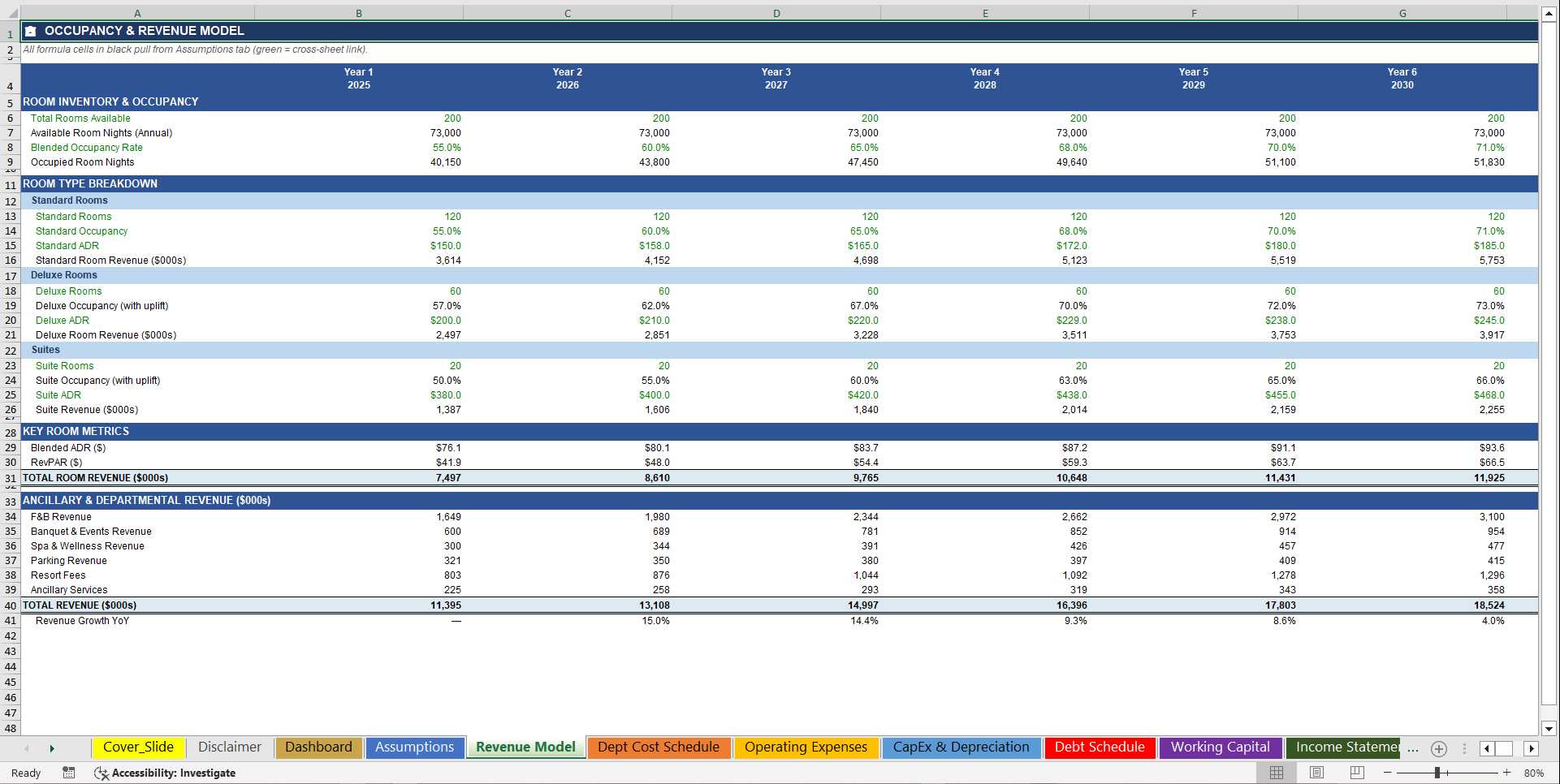This screenshot has height=784, width=1560.
Task: Click the sheet navigation left arrow
Action: coord(27,748)
